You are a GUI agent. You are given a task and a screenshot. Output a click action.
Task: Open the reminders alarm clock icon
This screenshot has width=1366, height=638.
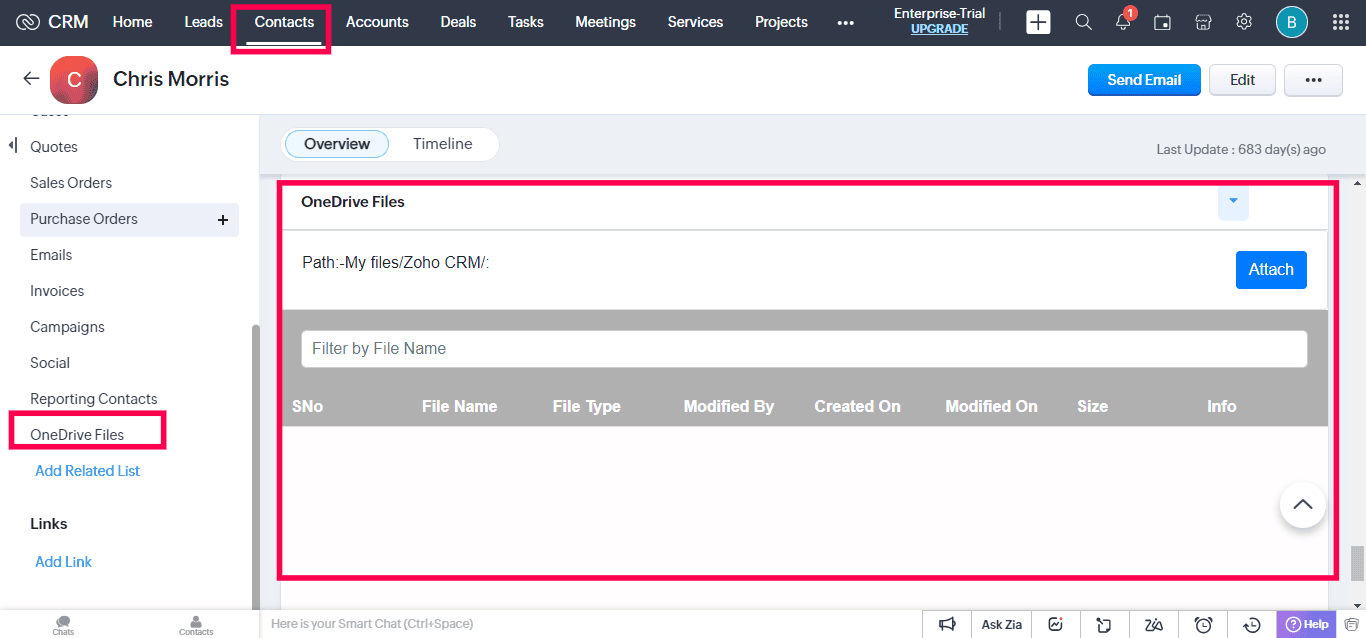point(1203,624)
